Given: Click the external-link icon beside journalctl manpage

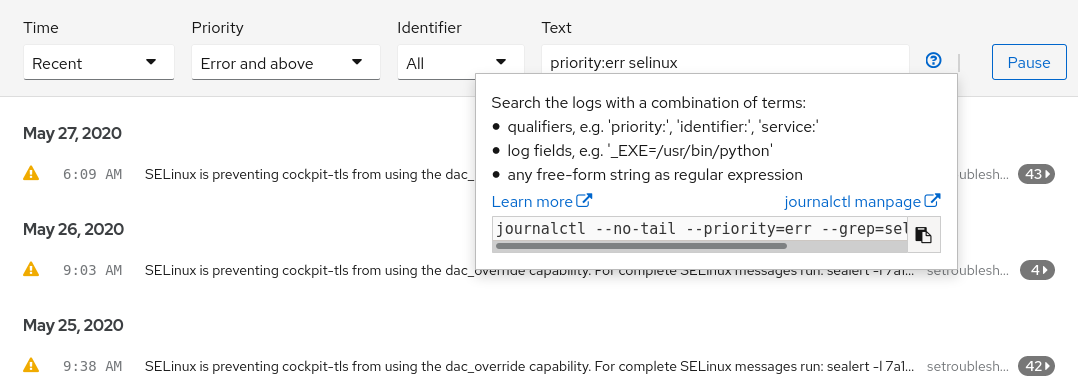Looking at the screenshot, I should 932,201.
